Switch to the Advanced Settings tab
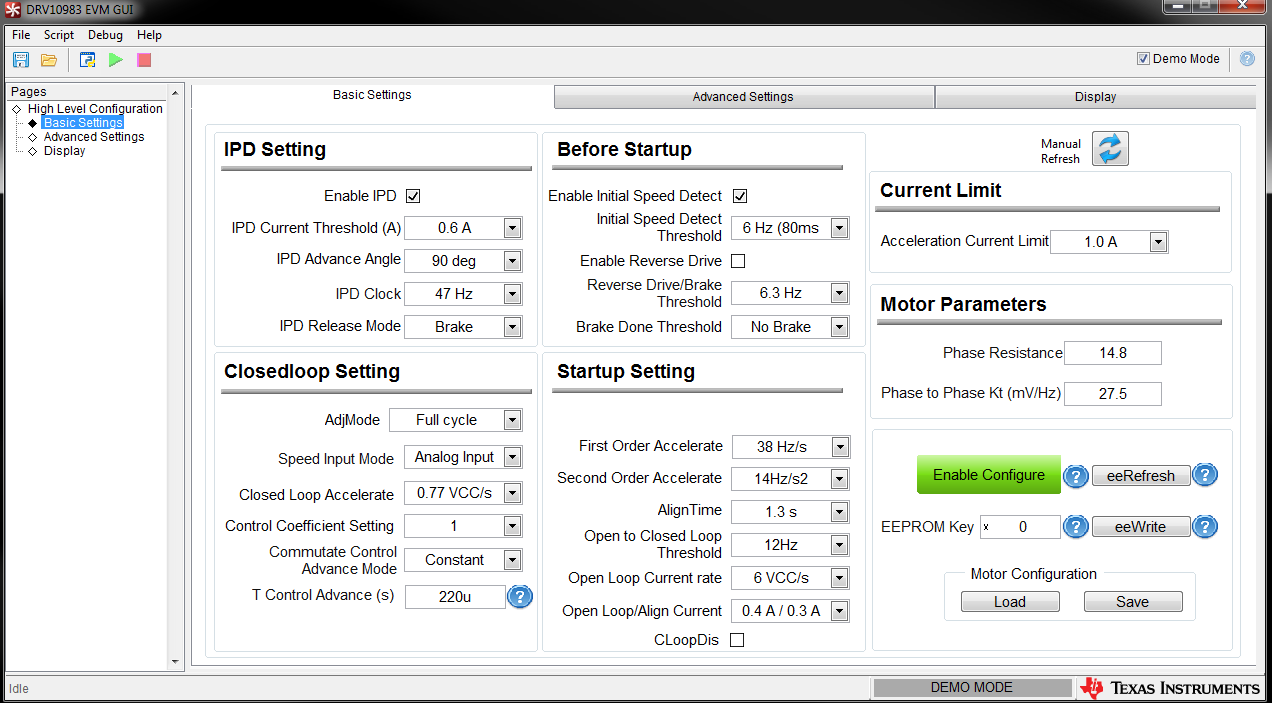1272x703 pixels. click(x=744, y=97)
